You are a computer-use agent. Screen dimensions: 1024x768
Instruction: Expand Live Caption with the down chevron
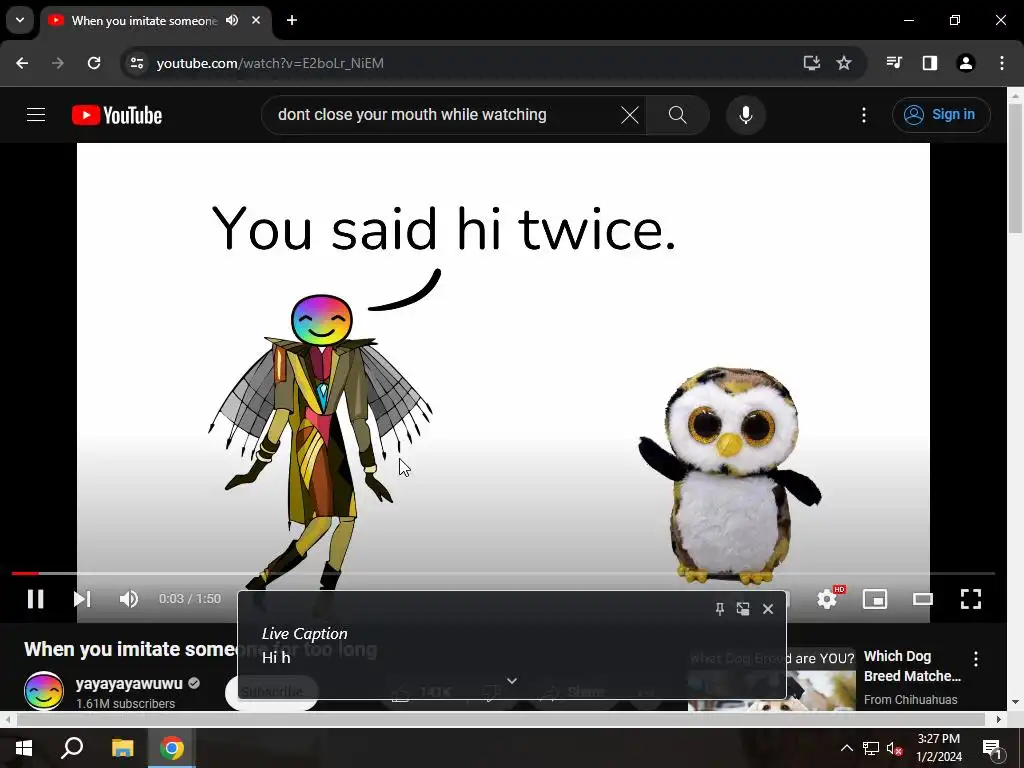[512, 680]
